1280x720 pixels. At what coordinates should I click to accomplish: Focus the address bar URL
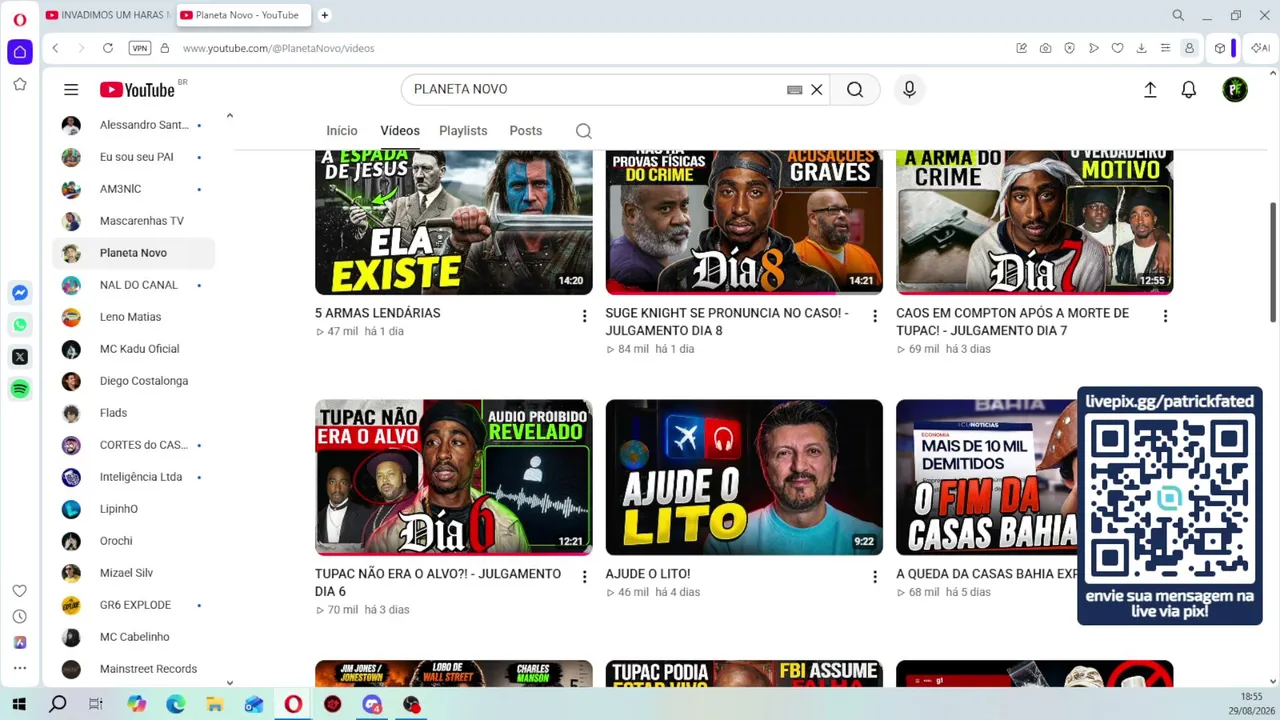pos(279,48)
